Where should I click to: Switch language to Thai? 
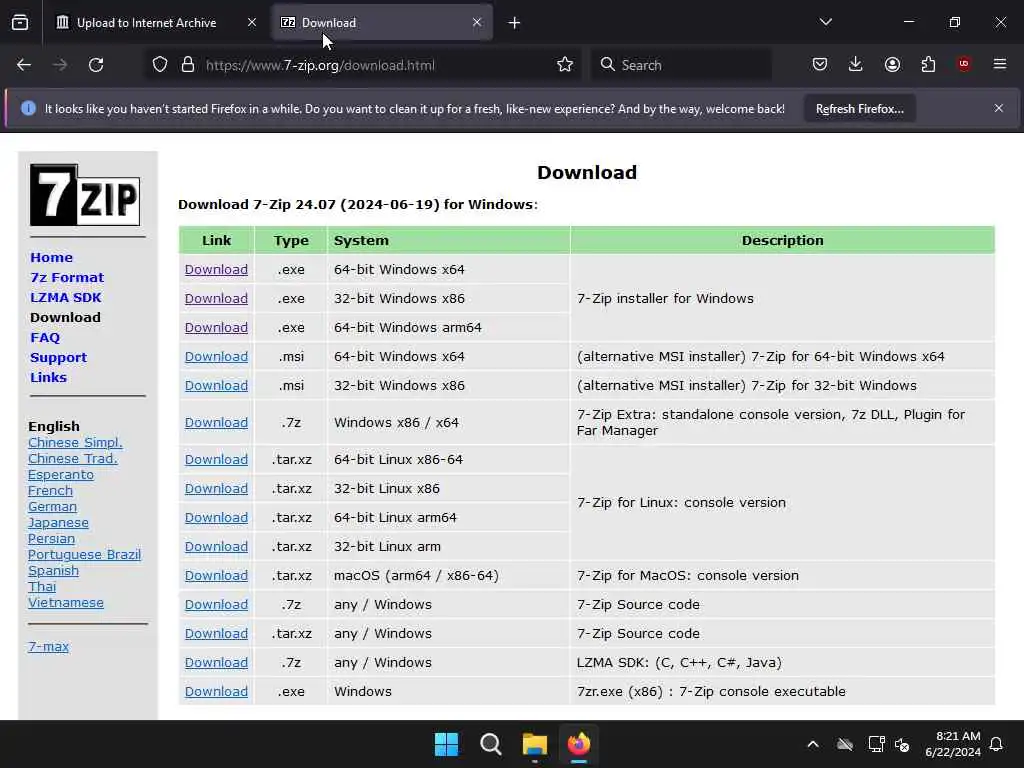click(42, 586)
